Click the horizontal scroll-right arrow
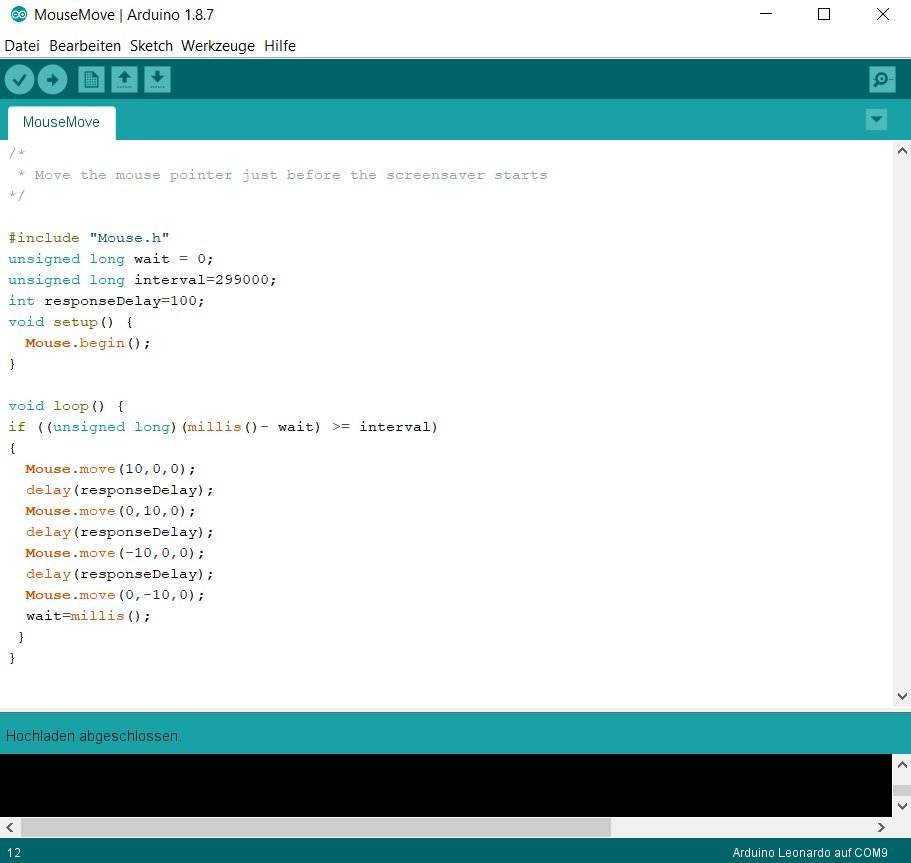 (881, 827)
